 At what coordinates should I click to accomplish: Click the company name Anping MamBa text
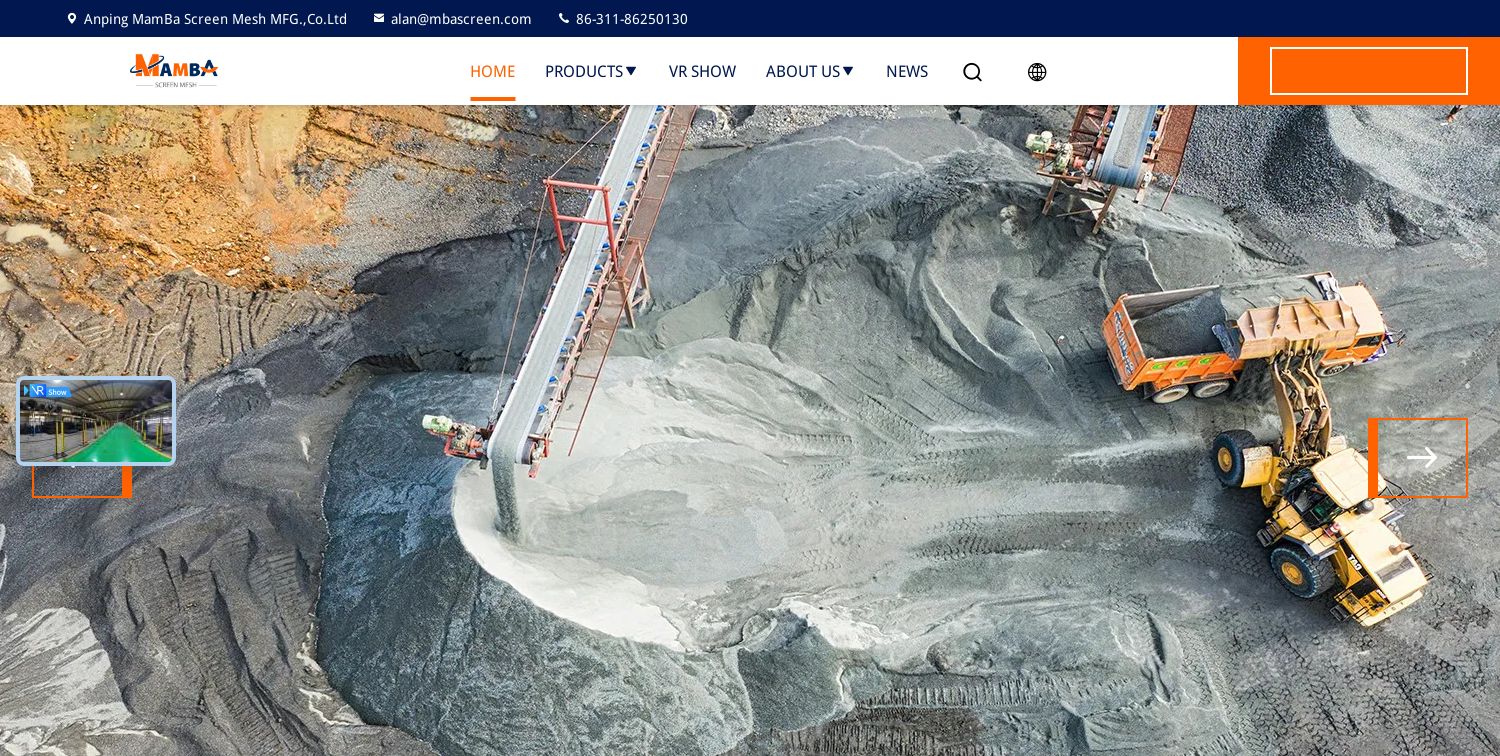pyautogui.click(x=215, y=18)
